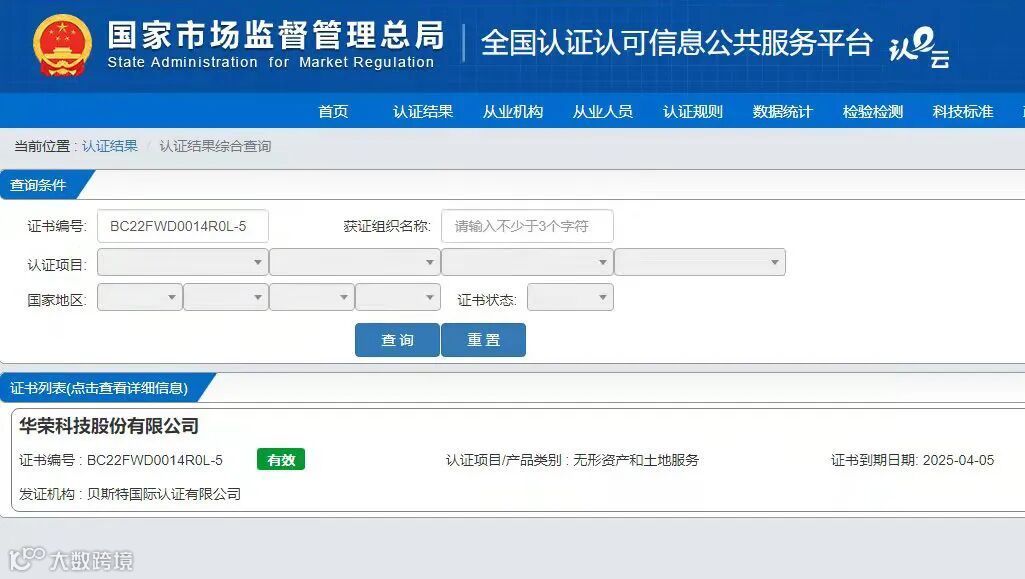Click issuing body 贝斯特国际认证有限公司
Viewport: 1025px width, 579px height.
click(164, 494)
